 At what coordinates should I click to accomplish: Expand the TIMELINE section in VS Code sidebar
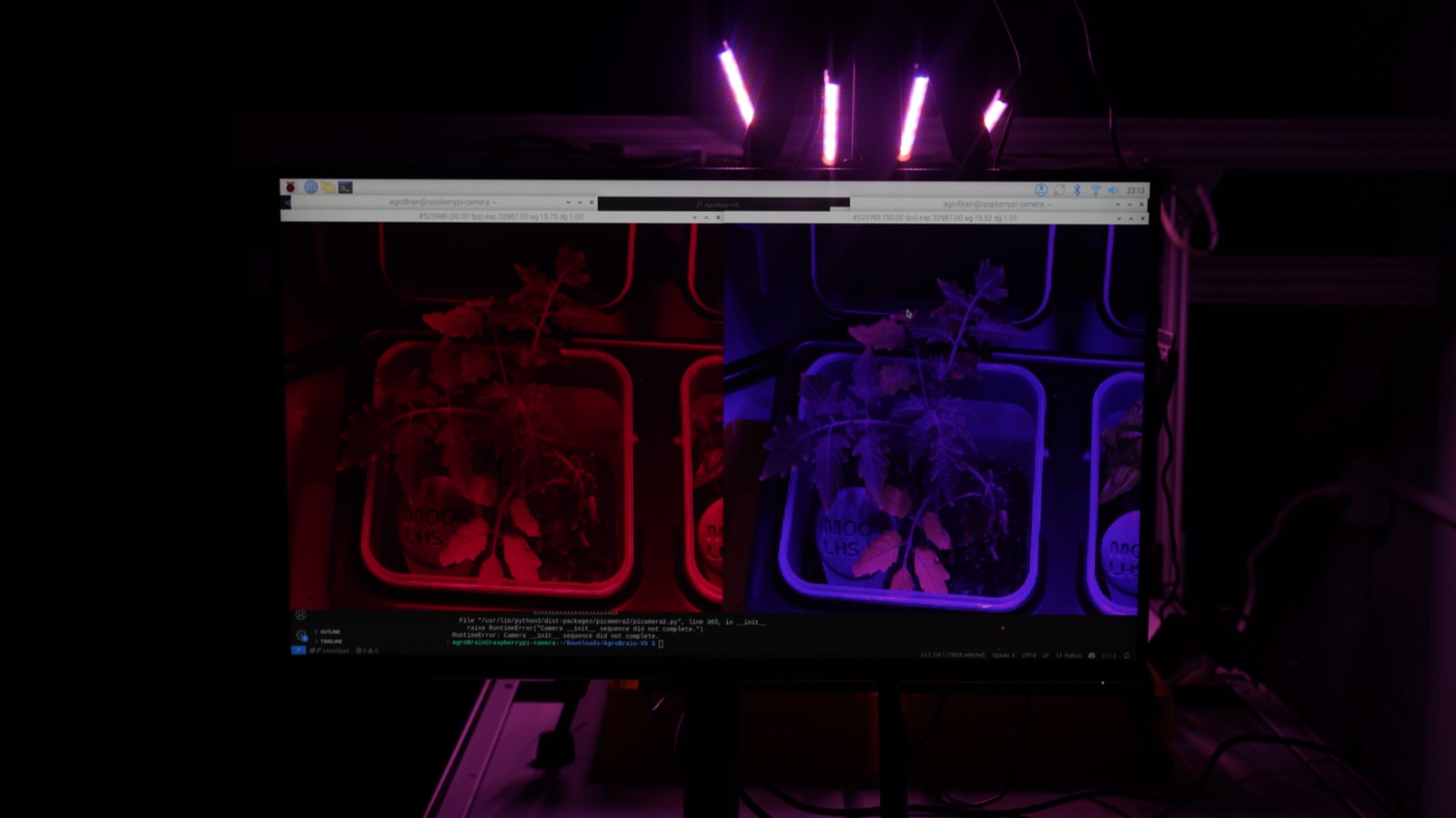pos(330,641)
